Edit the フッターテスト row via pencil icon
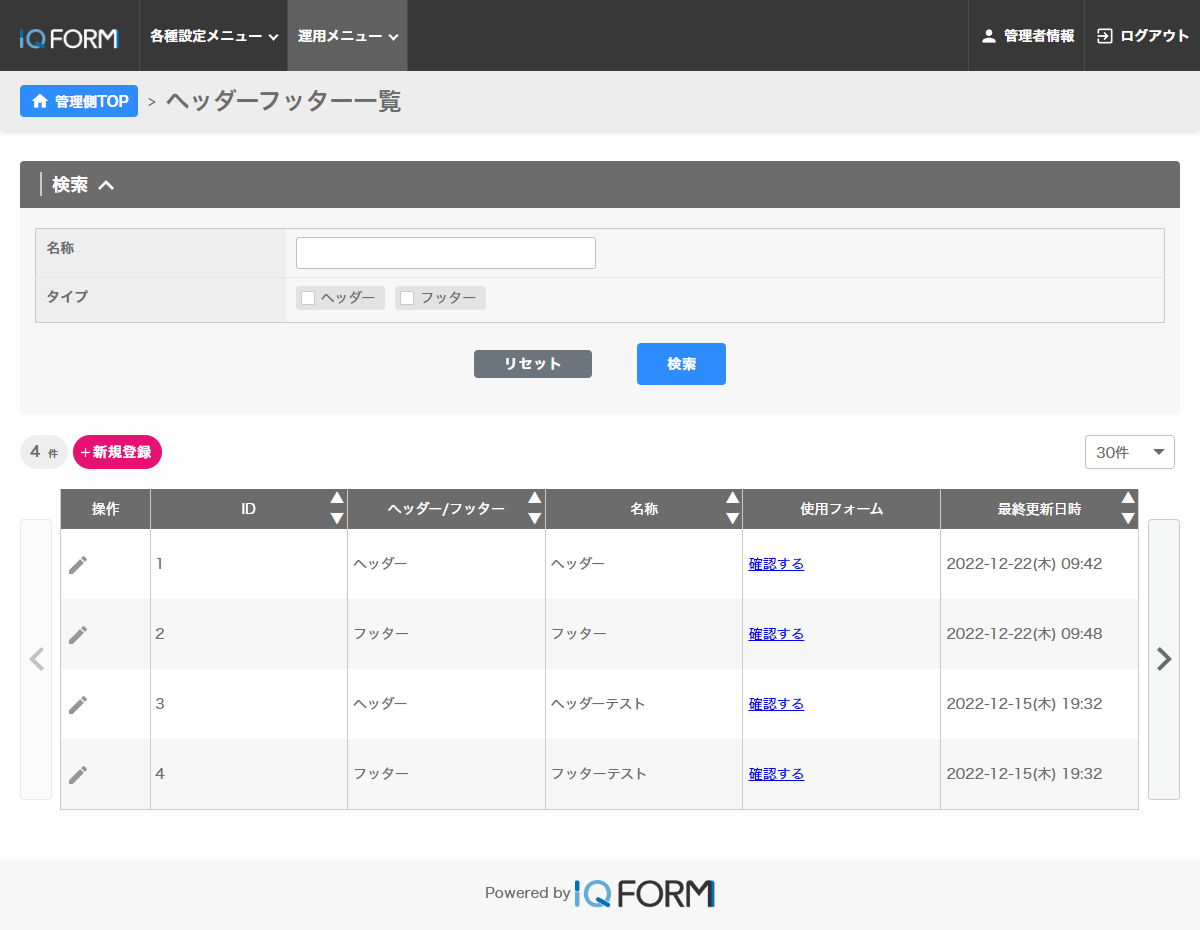 pyautogui.click(x=78, y=775)
